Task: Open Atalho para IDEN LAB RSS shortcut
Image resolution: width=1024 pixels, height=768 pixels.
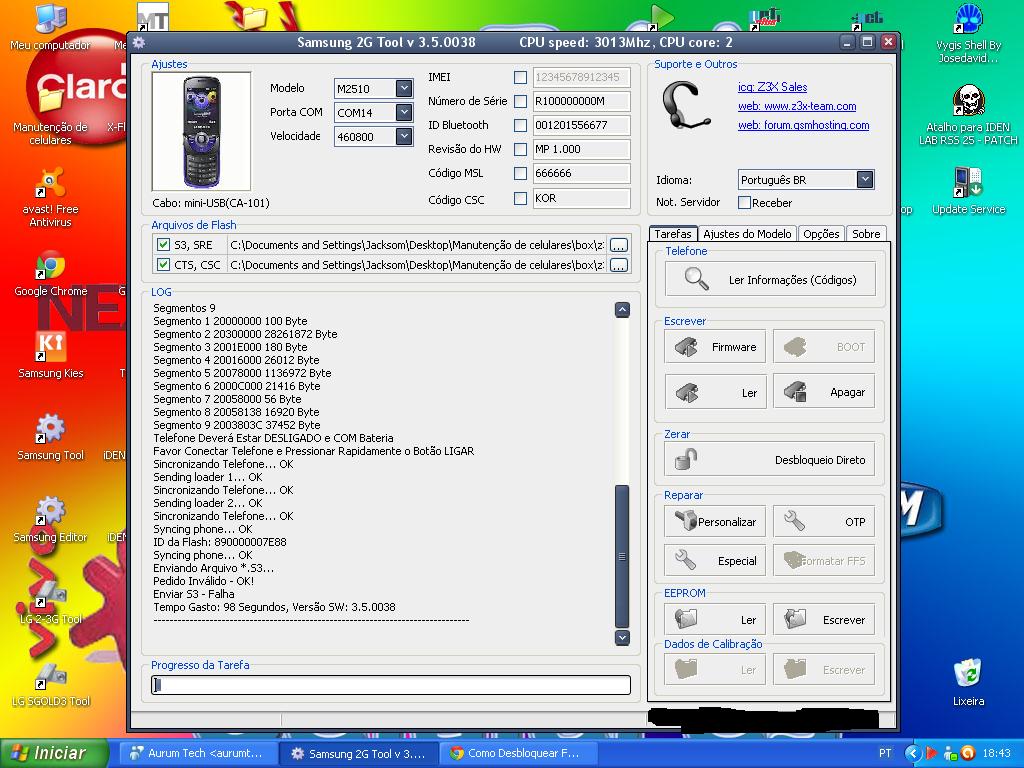Action: click(968, 116)
